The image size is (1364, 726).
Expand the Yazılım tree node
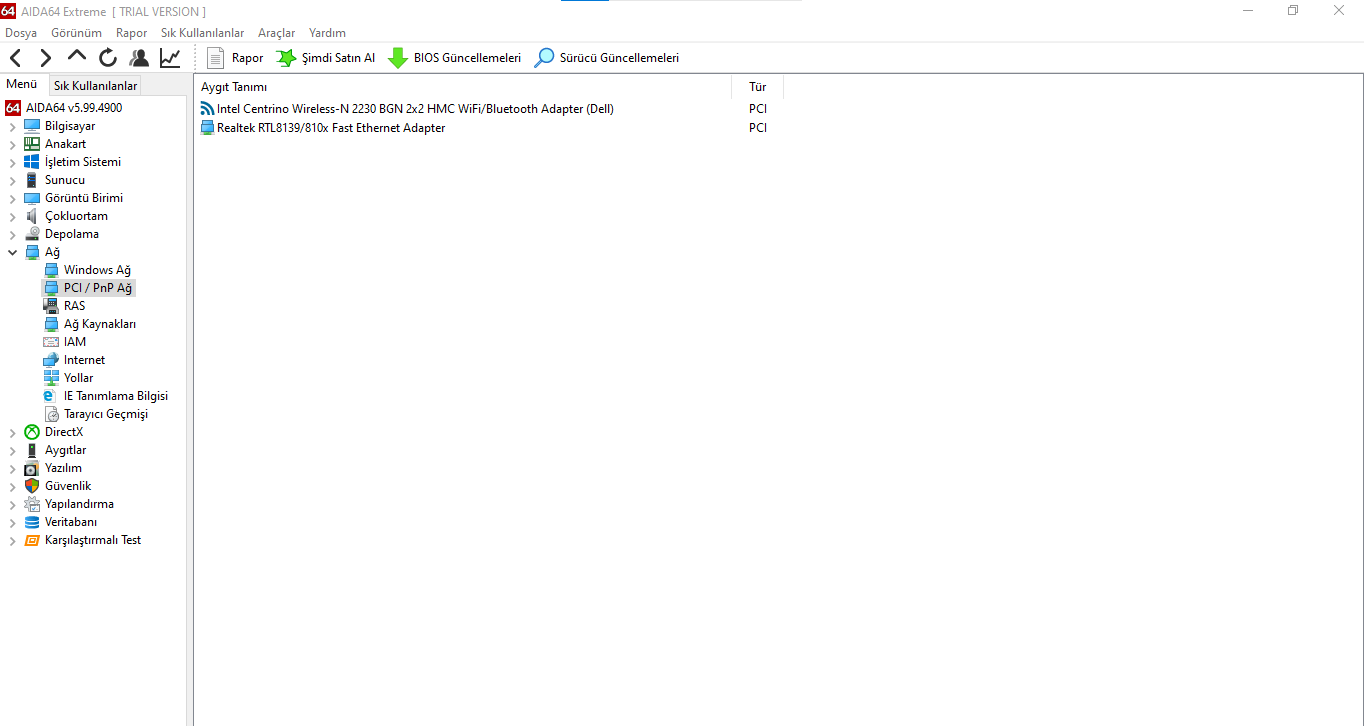coord(13,468)
